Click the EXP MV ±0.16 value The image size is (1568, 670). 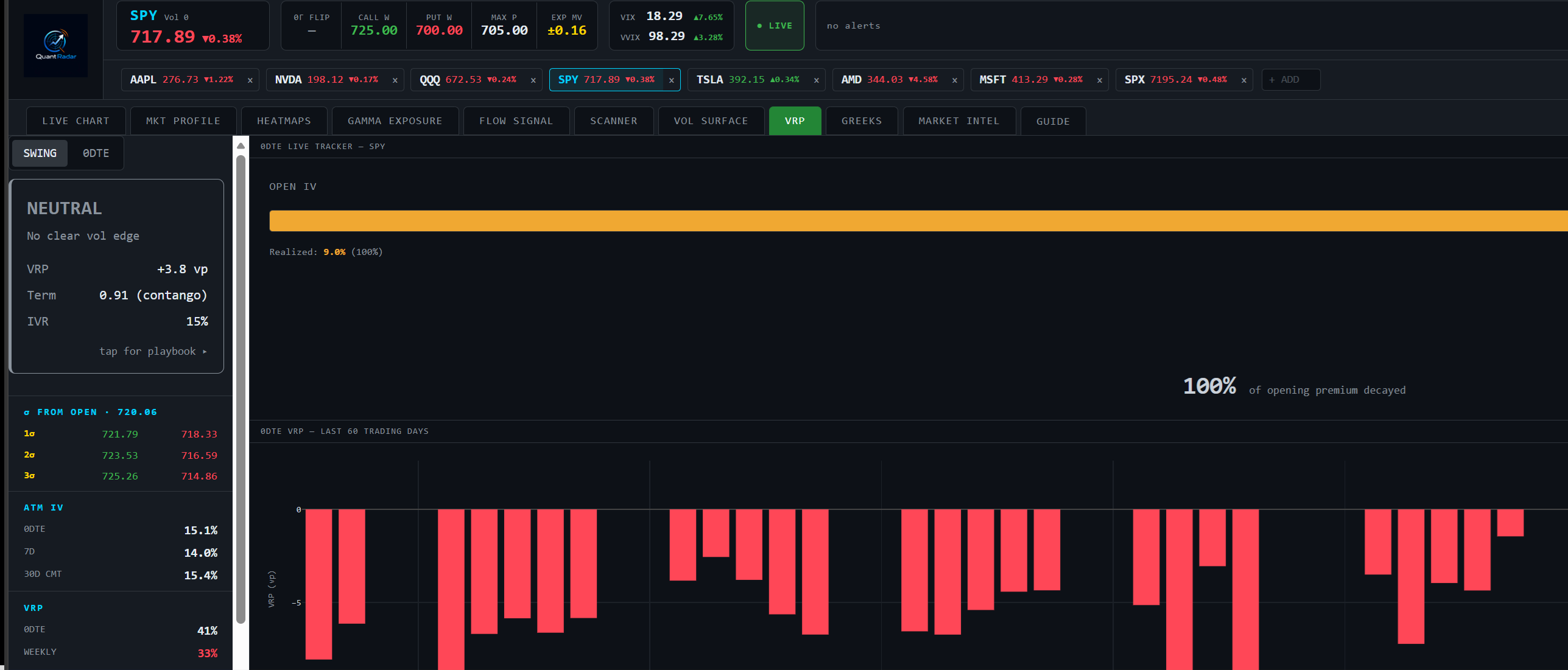(567, 30)
